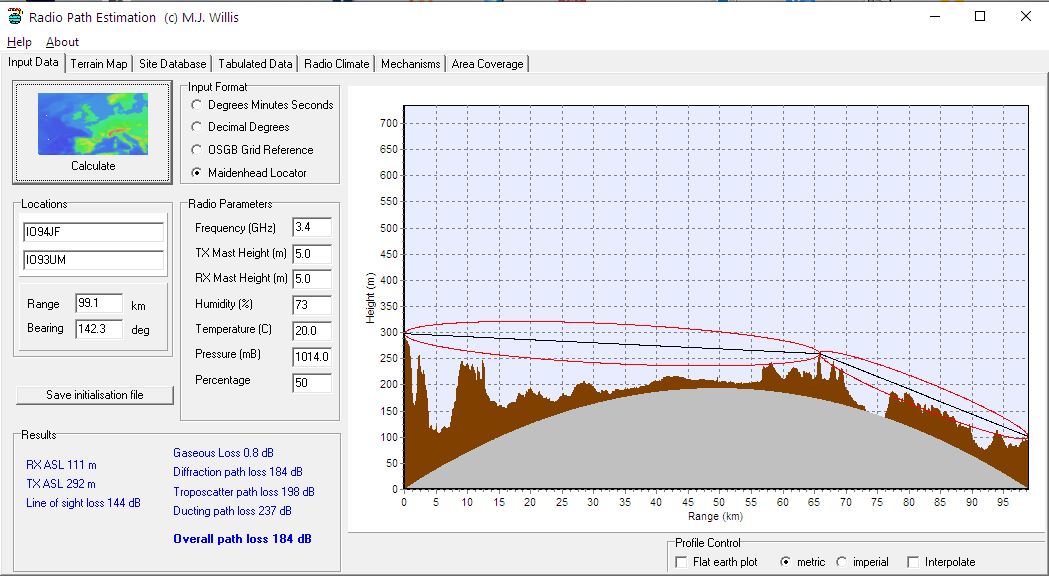Viewport: 1049px width, 576px height.
Task: Click the IO94JF locator field
Action: coord(93,233)
